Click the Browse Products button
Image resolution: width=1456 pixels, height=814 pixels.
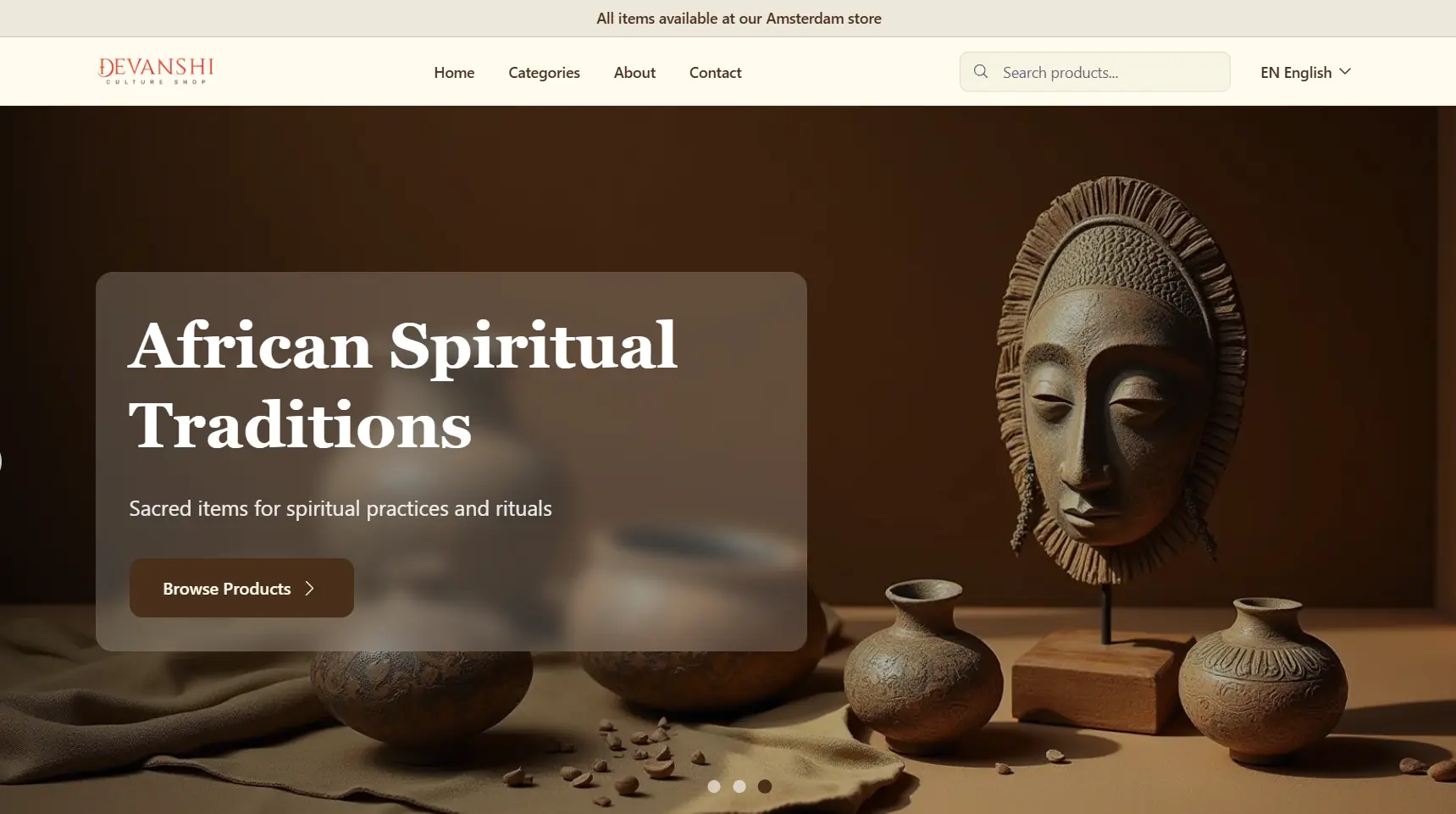pyautogui.click(x=241, y=588)
